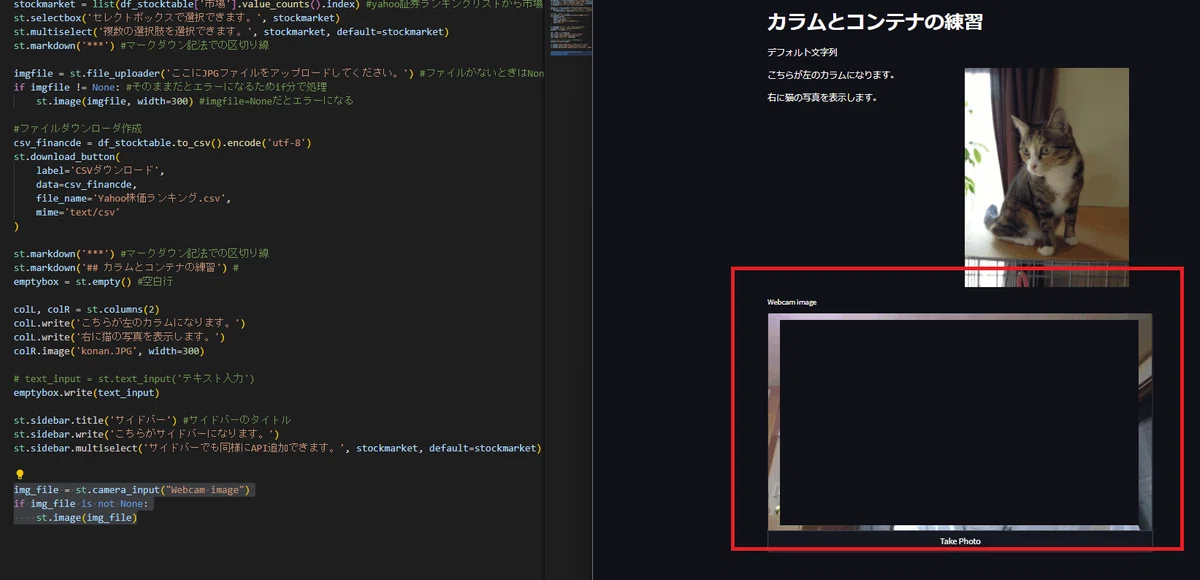Click app text '右に猫の写真を表示します。'

coord(822,98)
